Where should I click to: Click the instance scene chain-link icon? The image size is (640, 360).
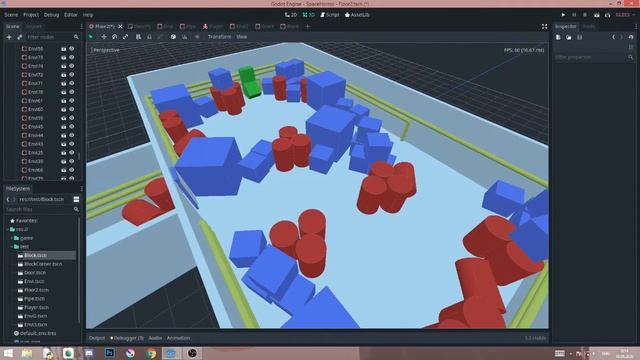(20, 37)
